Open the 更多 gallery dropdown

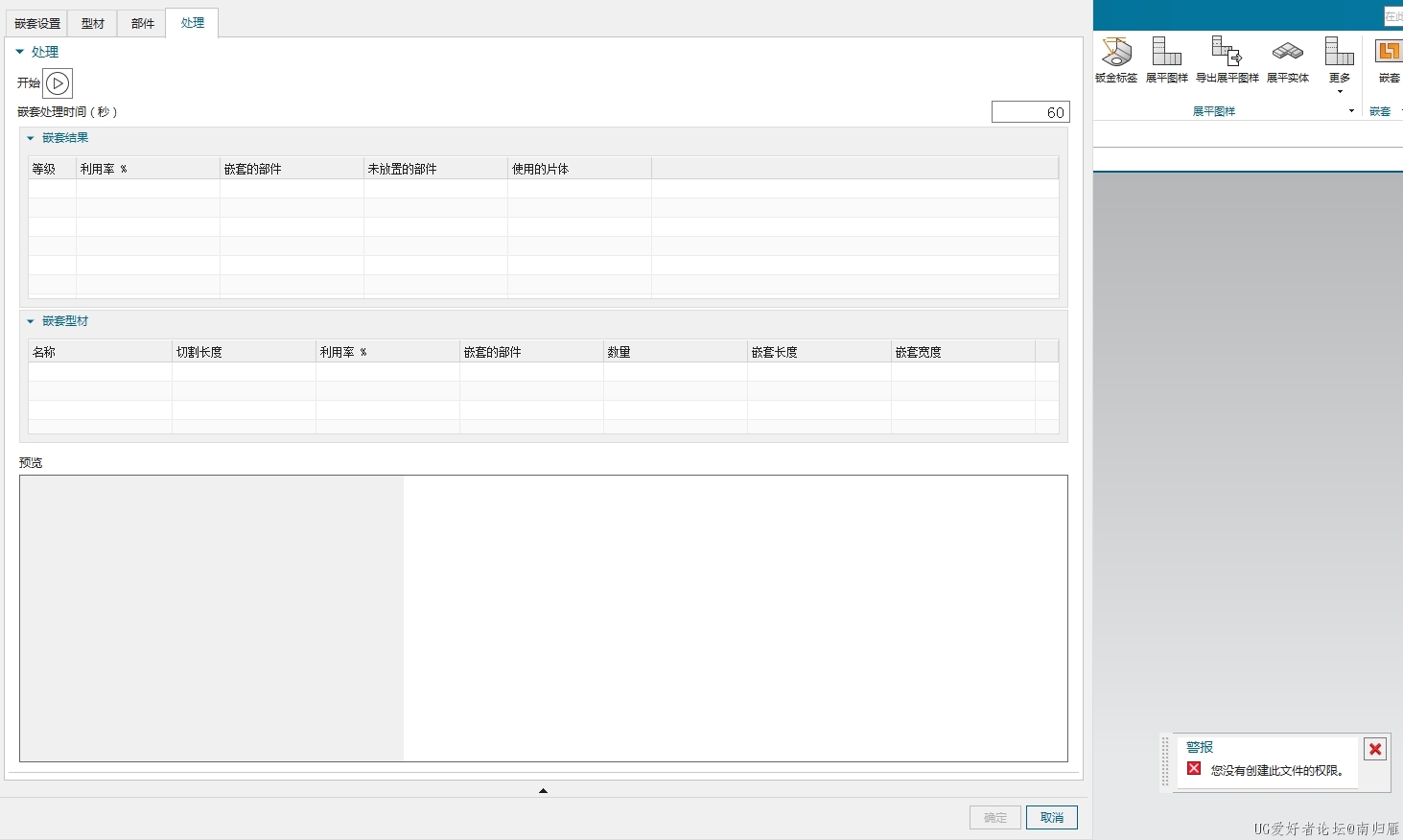point(1339,65)
